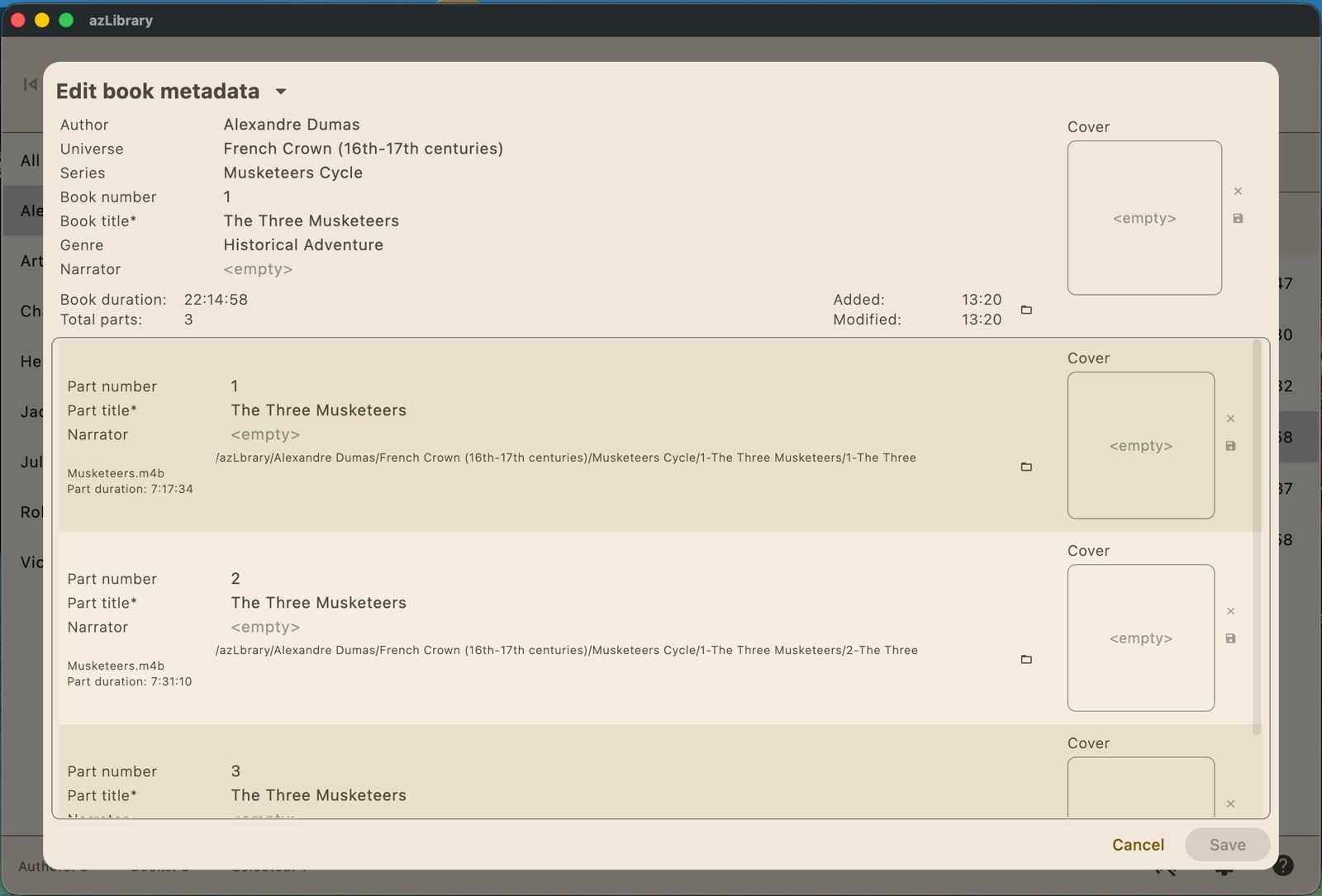The width and height of the screenshot is (1322, 896).
Task: Edit Part number field of part 3
Action: 235,770
